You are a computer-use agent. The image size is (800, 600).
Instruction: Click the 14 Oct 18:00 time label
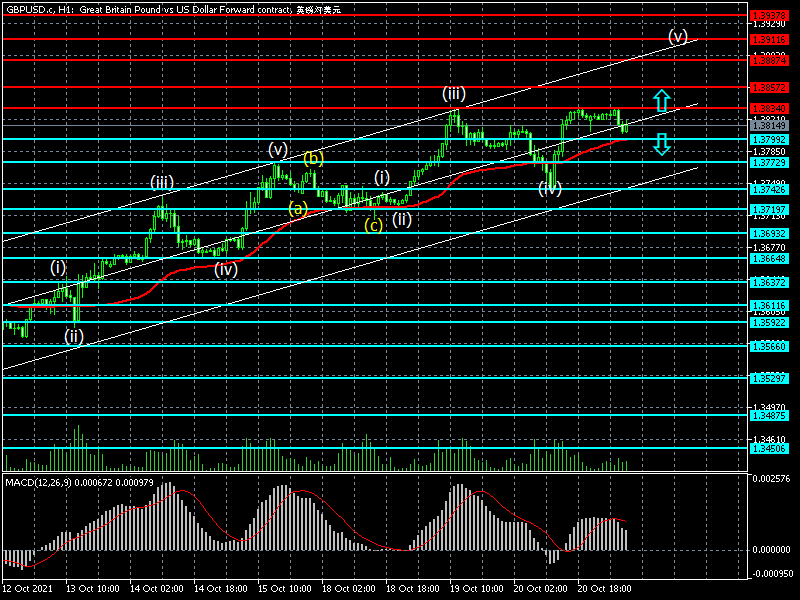(x=220, y=588)
